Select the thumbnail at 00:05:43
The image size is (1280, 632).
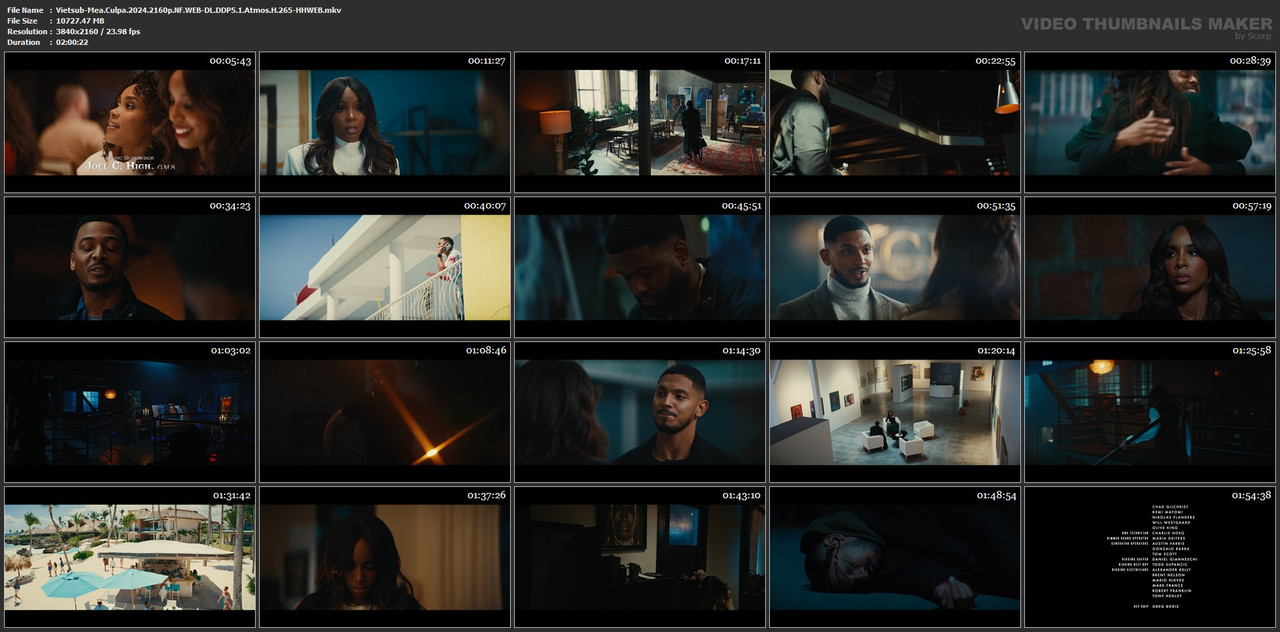[130, 122]
